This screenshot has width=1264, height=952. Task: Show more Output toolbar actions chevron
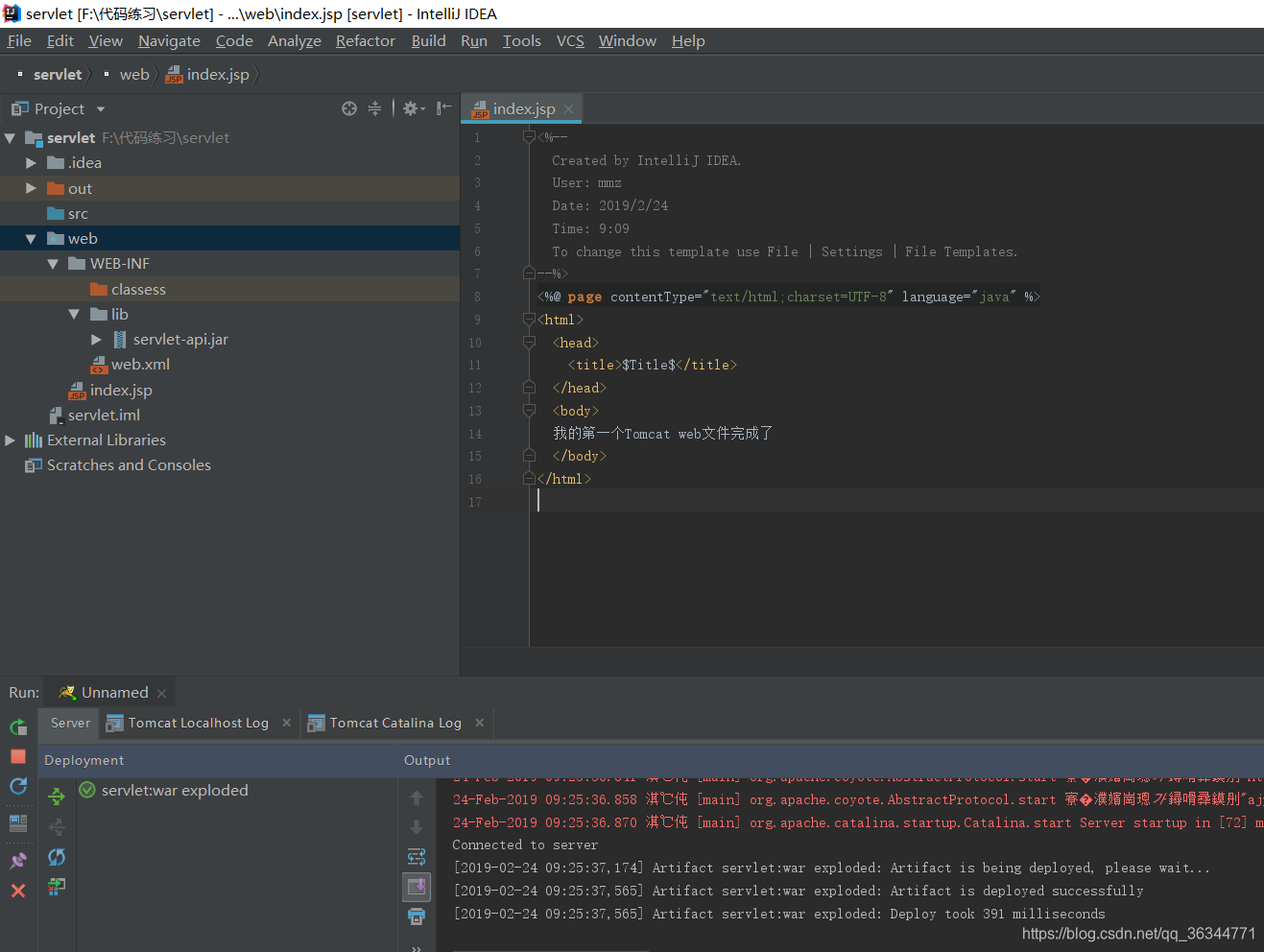(x=417, y=947)
